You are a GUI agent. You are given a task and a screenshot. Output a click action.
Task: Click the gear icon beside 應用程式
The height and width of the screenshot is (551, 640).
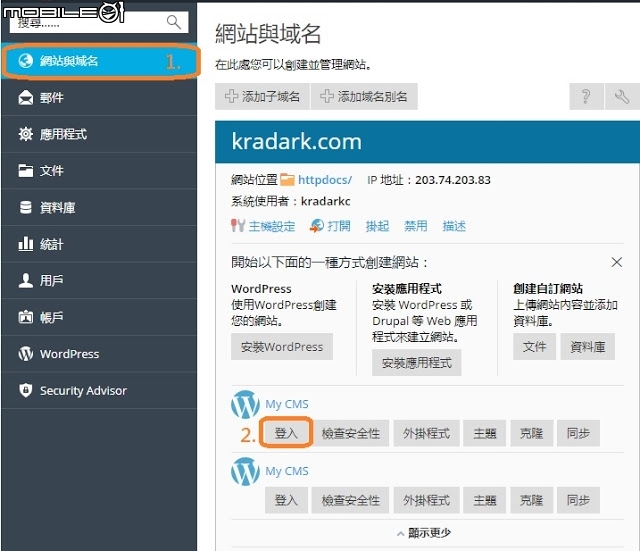(x=25, y=134)
